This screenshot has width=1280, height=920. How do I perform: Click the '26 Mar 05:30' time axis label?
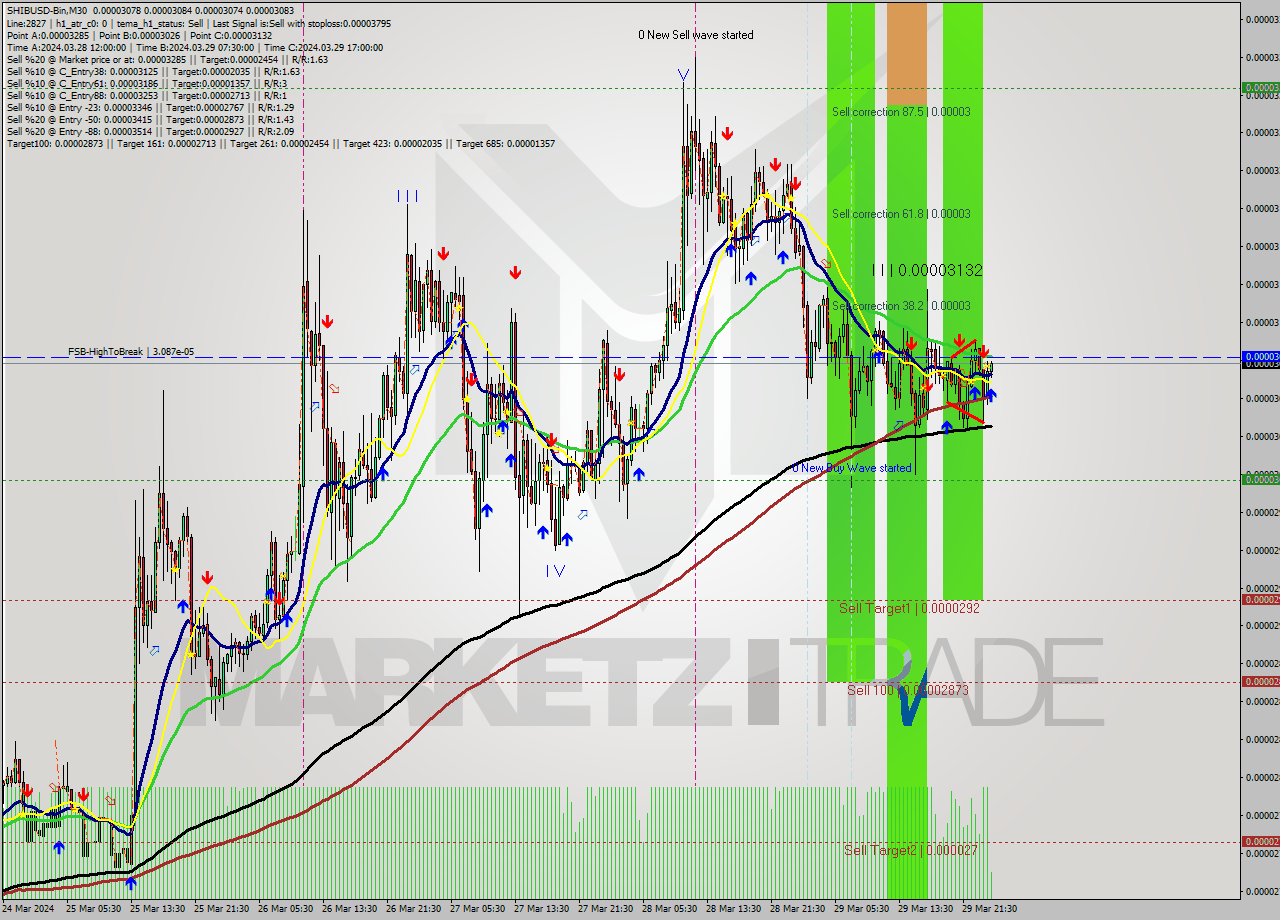coord(285,909)
